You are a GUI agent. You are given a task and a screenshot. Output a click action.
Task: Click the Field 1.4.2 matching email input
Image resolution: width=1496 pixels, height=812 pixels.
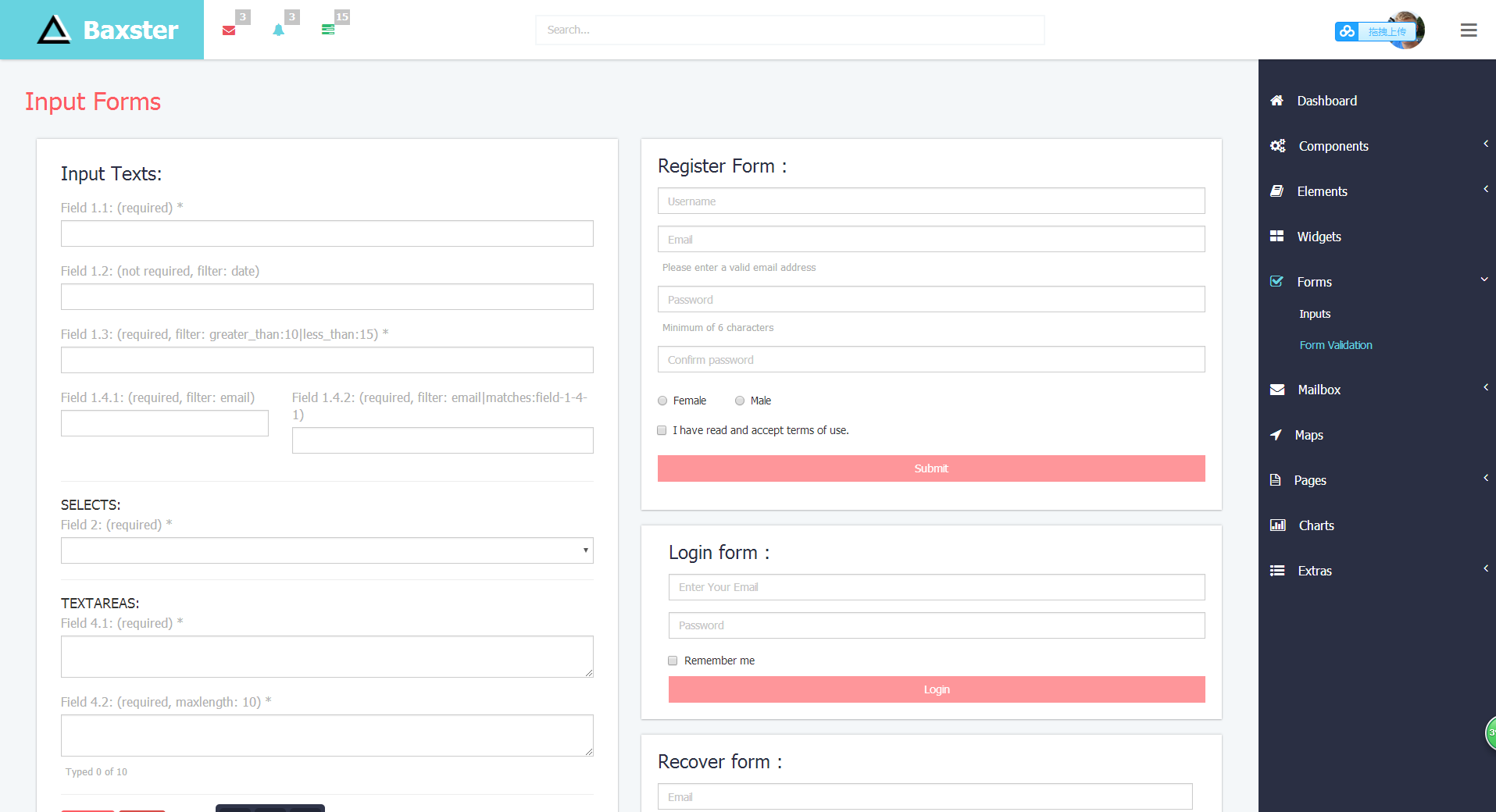pyautogui.click(x=443, y=440)
